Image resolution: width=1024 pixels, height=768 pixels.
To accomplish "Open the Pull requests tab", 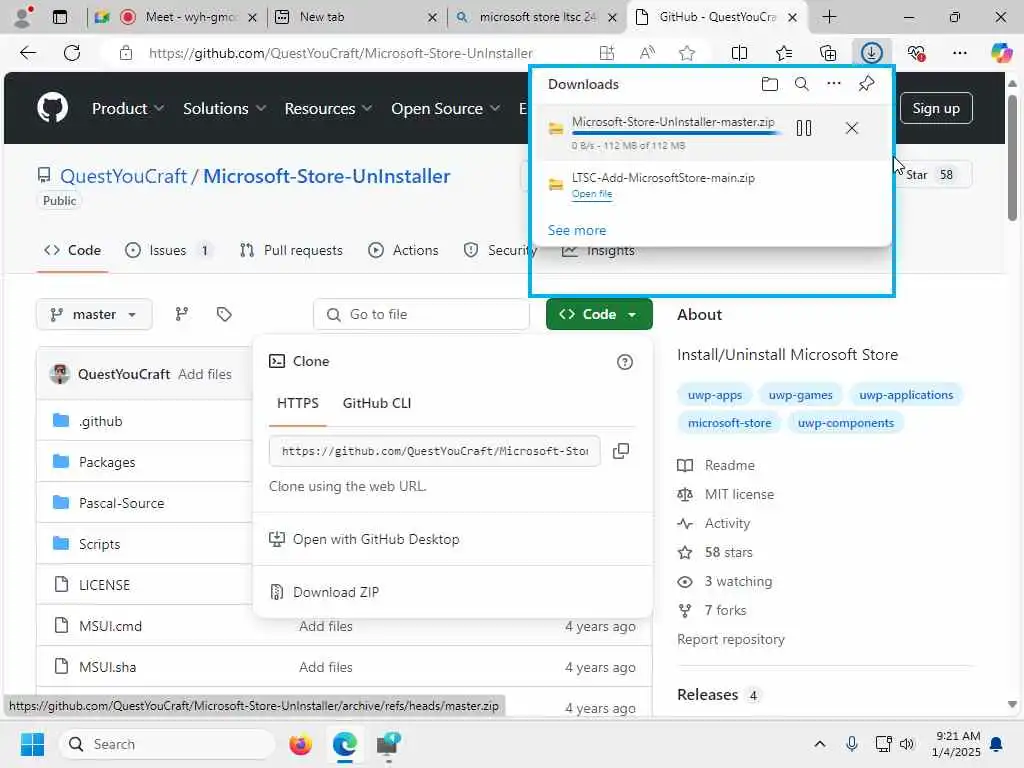I will point(291,250).
